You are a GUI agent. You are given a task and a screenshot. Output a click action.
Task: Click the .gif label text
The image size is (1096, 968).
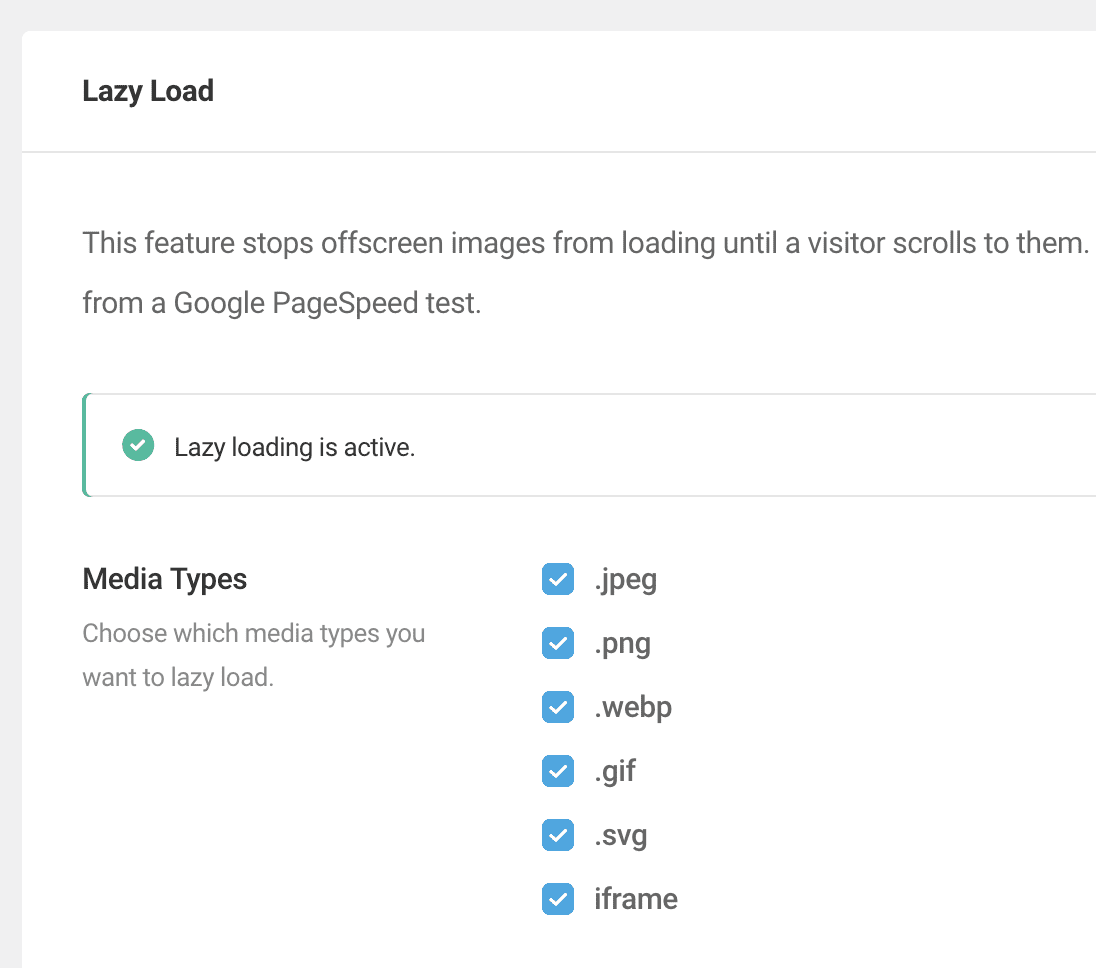click(x=615, y=771)
